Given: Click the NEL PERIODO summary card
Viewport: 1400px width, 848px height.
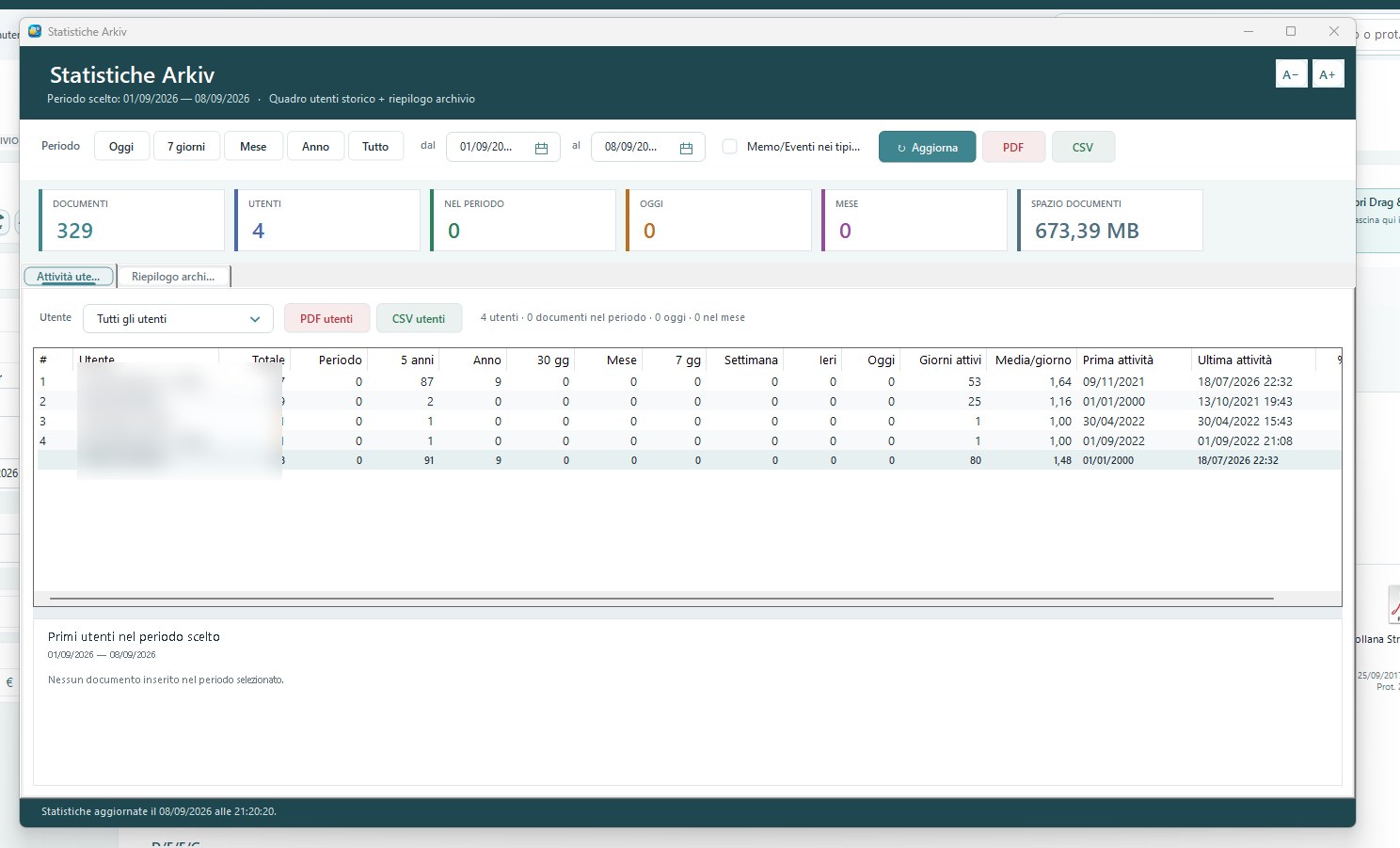Looking at the screenshot, I should (523, 220).
